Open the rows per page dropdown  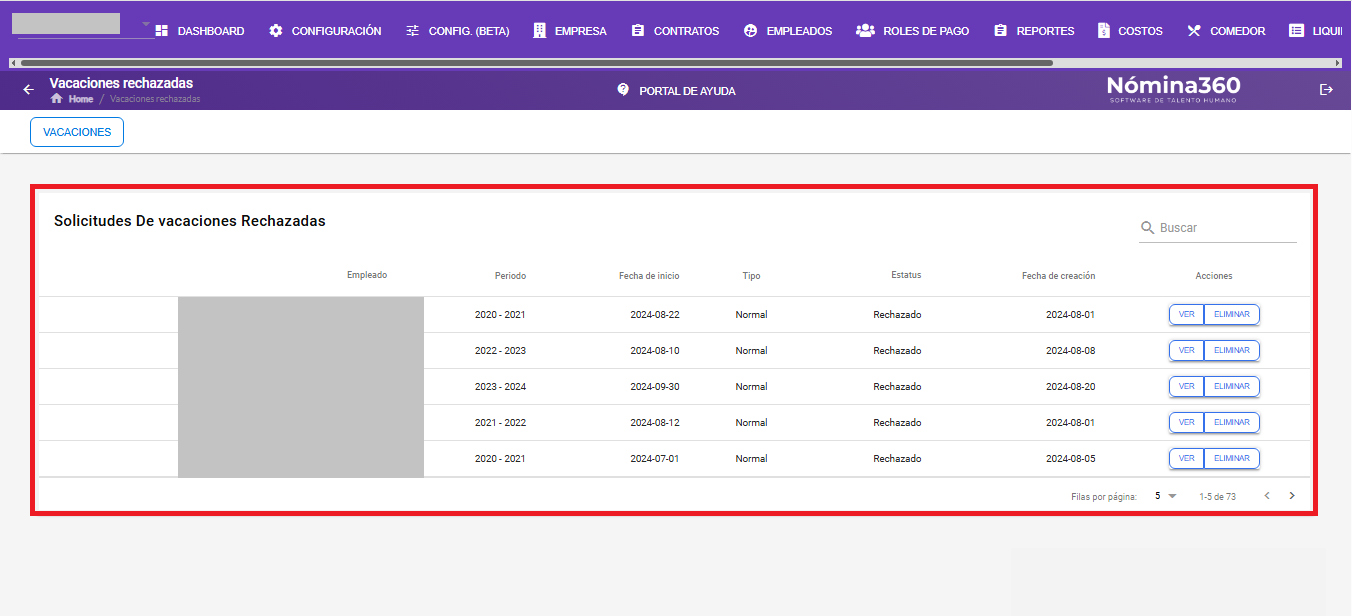1166,496
